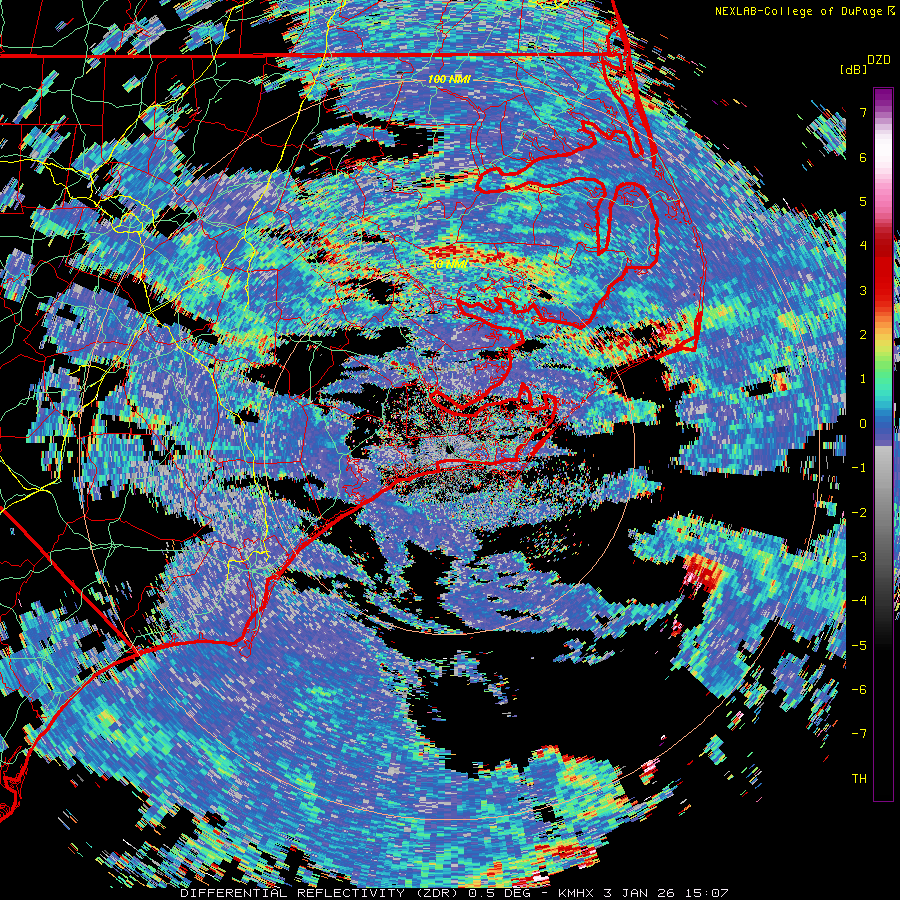This screenshot has height=900, width=900.
Task: Click the 5 value on the scale
Action: tap(863, 201)
